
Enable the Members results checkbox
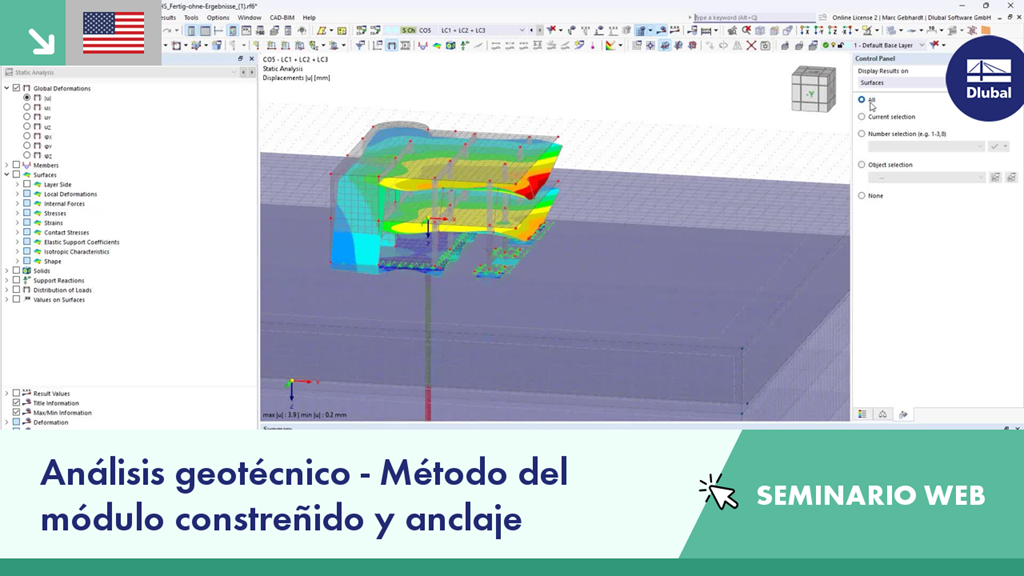coord(16,165)
